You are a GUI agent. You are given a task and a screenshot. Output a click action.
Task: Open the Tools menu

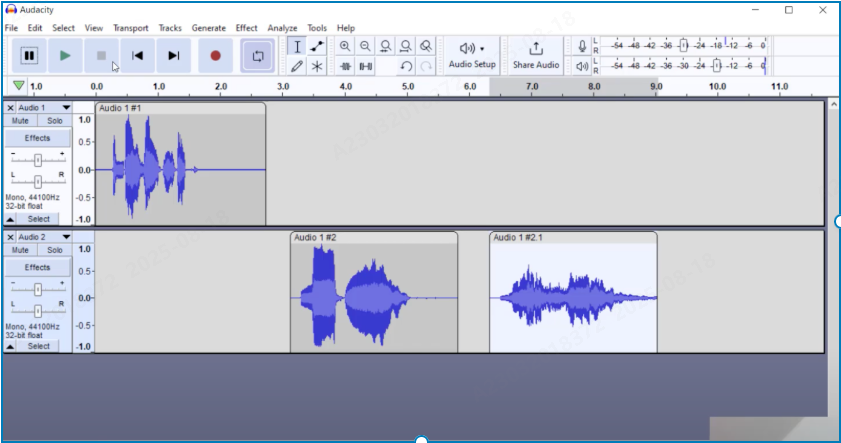click(x=316, y=28)
